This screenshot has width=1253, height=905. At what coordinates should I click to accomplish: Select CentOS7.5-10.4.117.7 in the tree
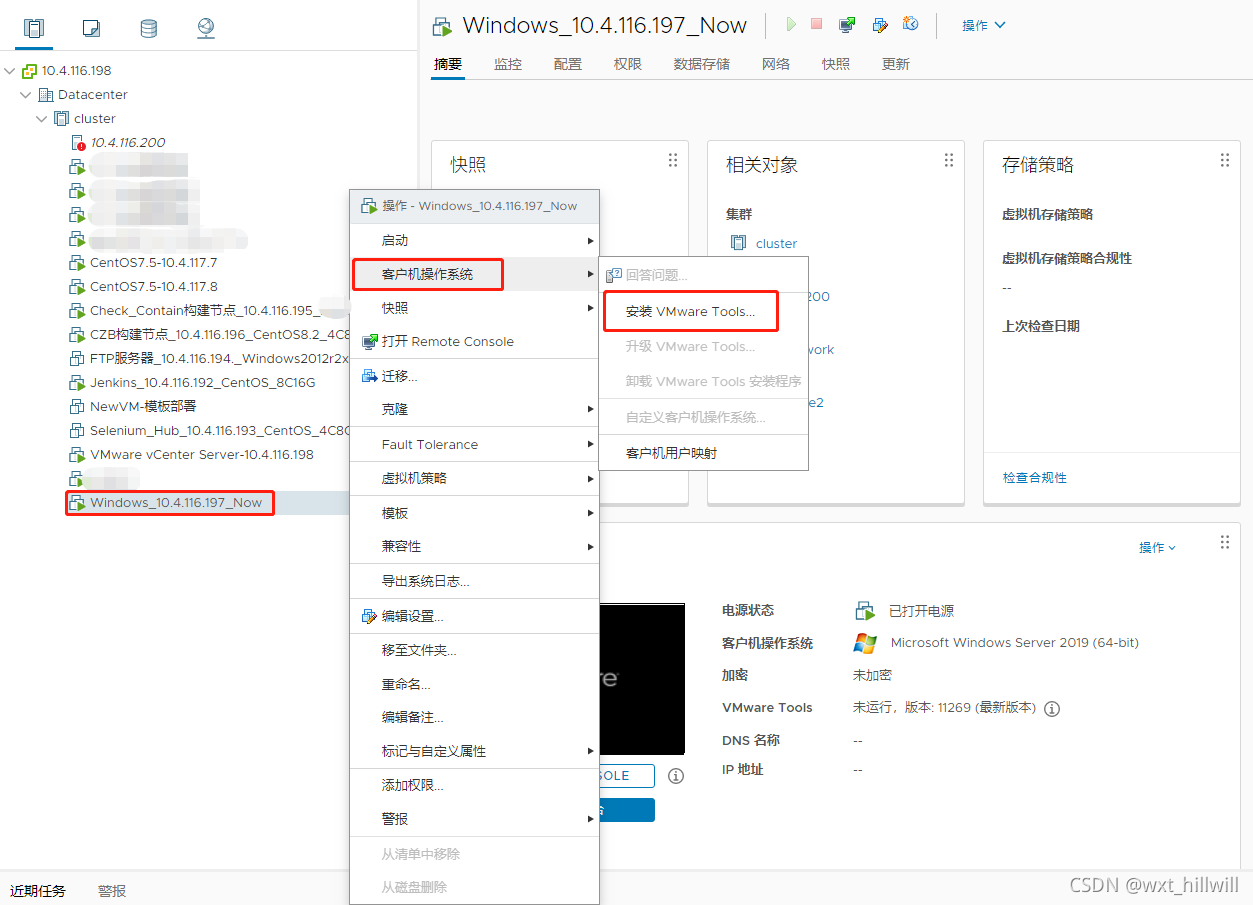click(153, 263)
